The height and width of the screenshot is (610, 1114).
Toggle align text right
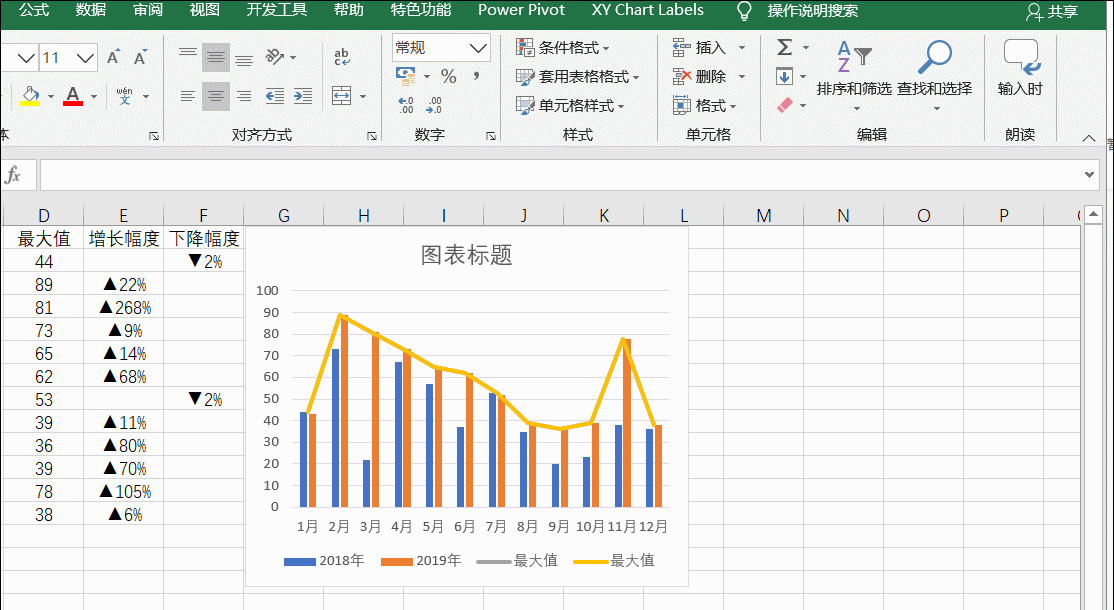click(244, 96)
